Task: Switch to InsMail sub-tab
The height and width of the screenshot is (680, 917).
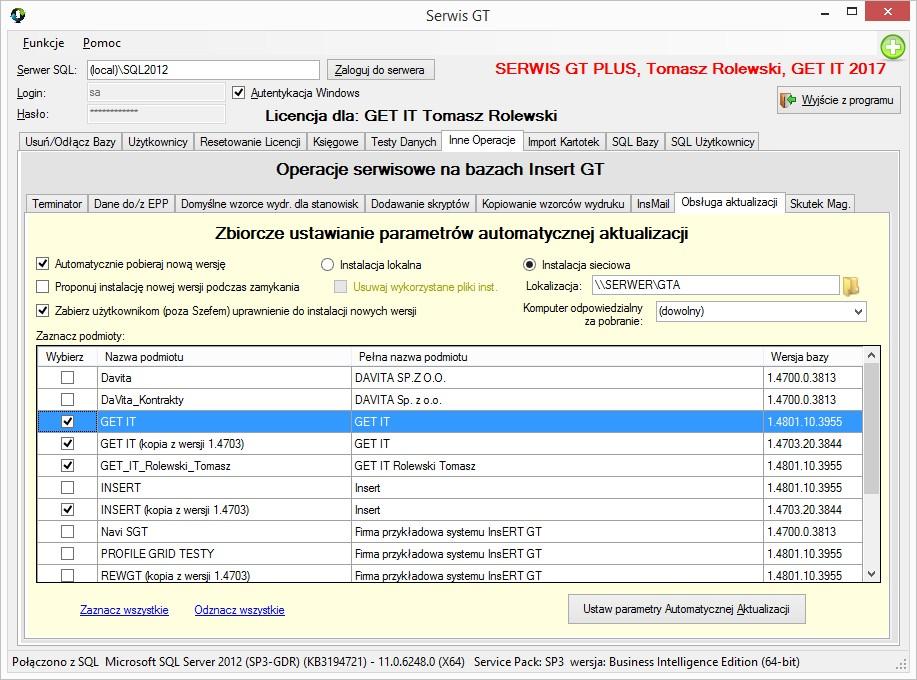Action: point(653,204)
